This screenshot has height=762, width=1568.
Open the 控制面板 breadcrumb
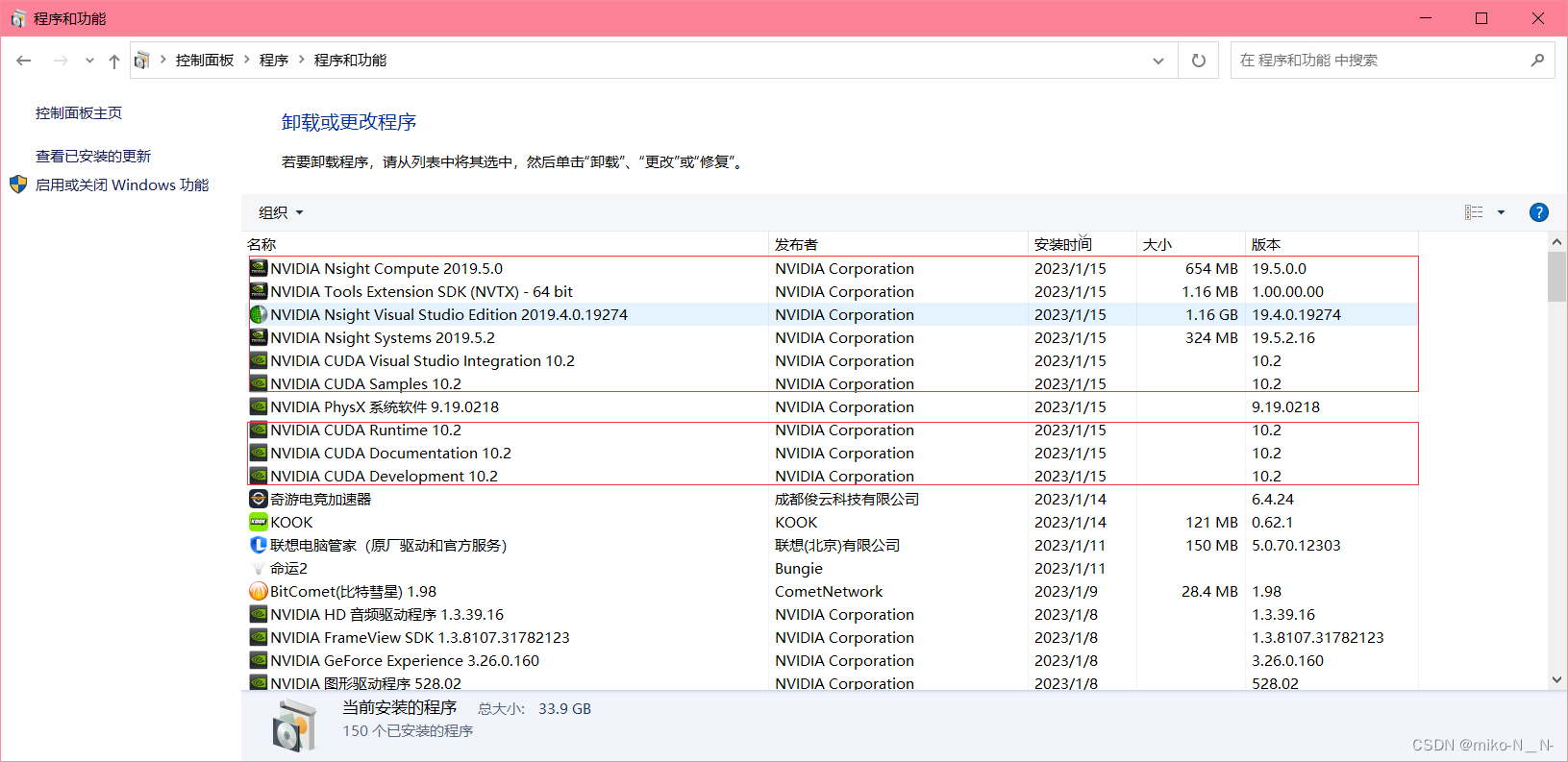click(x=205, y=61)
